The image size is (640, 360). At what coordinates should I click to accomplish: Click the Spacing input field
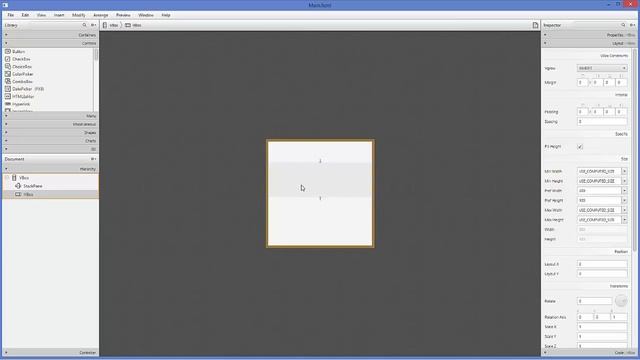pos(602,122)
